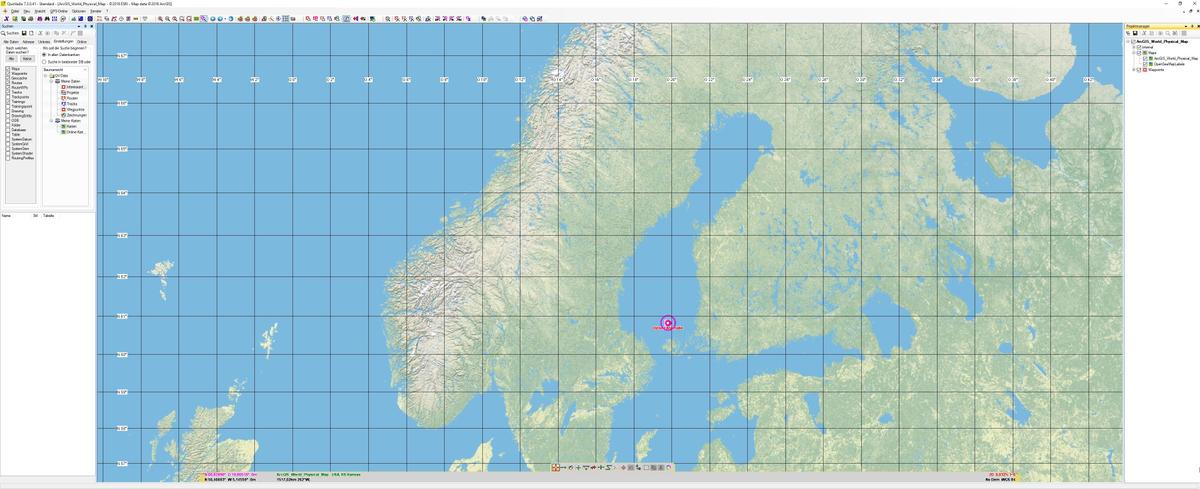
Task: Click the Tracks icon in Meine Daten
Action: click(63, 103)
